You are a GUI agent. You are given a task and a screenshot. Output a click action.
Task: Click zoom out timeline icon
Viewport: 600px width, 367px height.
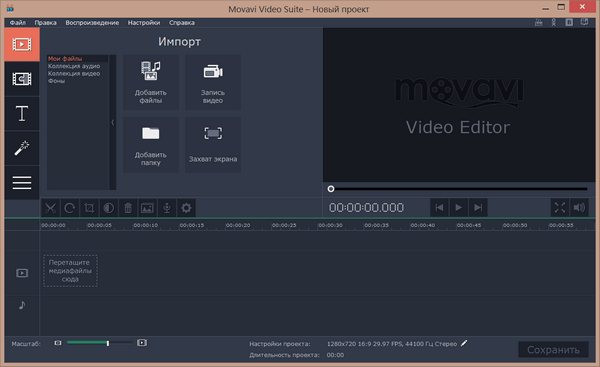58,343
